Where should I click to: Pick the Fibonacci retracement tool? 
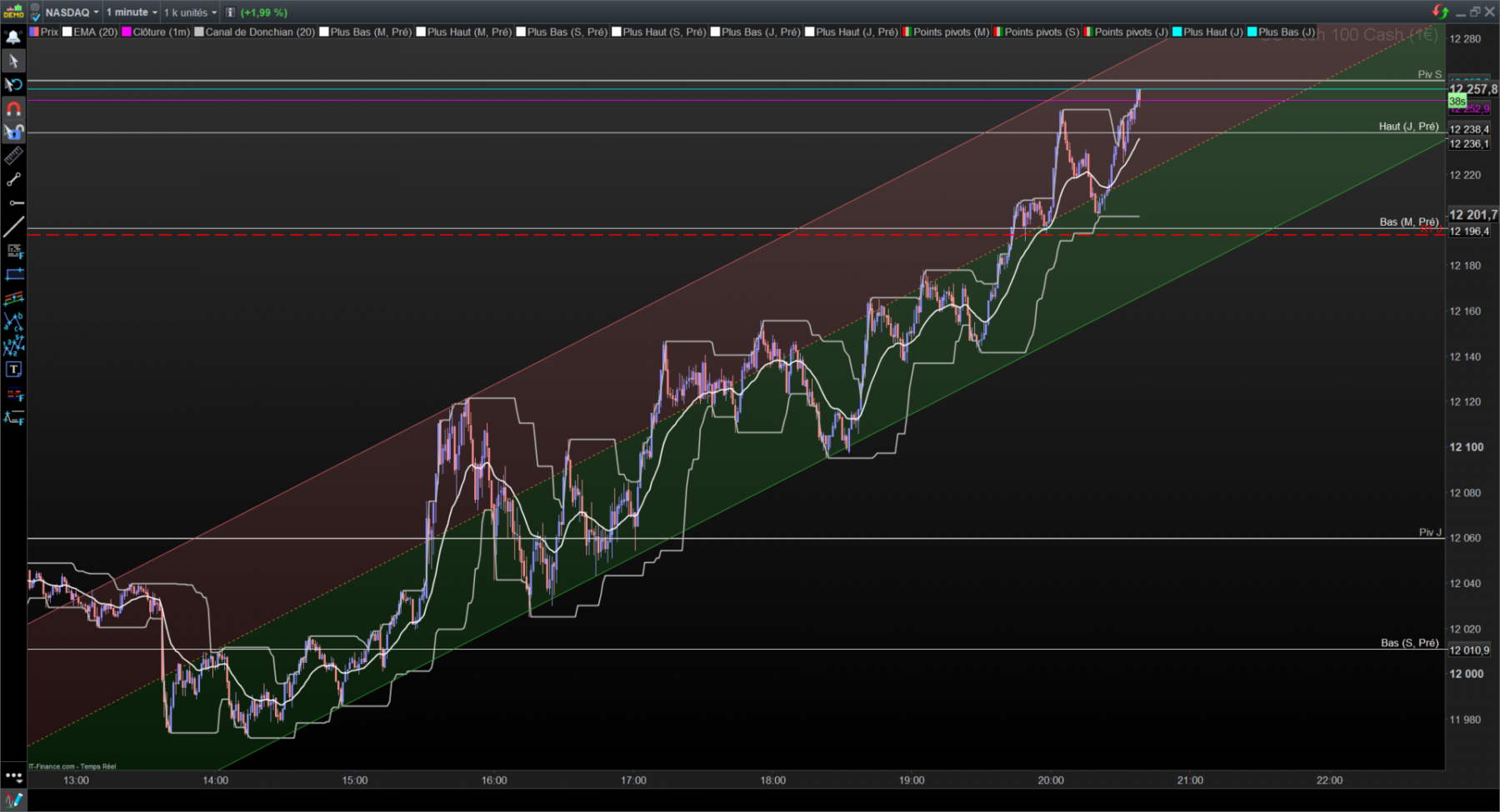13,251
